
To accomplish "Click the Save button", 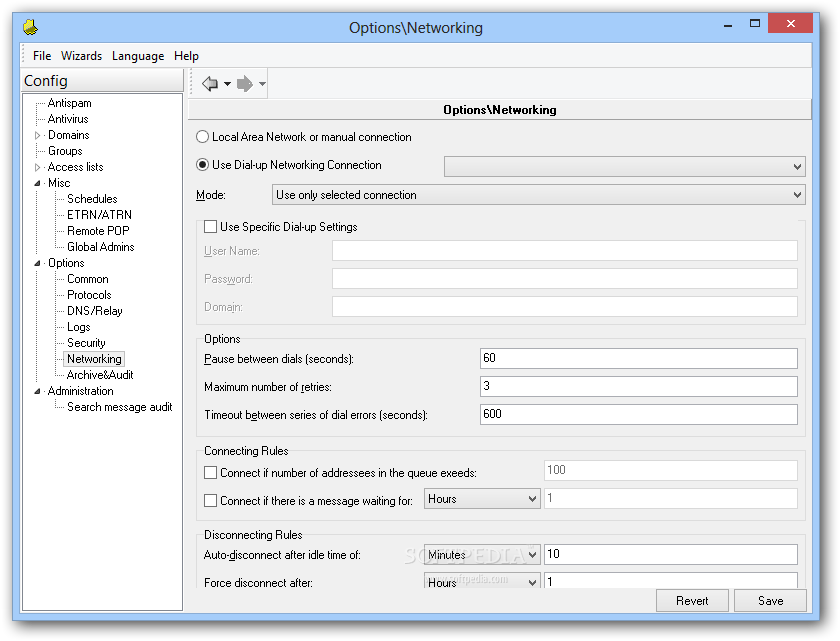I will (x=770, y=601).
